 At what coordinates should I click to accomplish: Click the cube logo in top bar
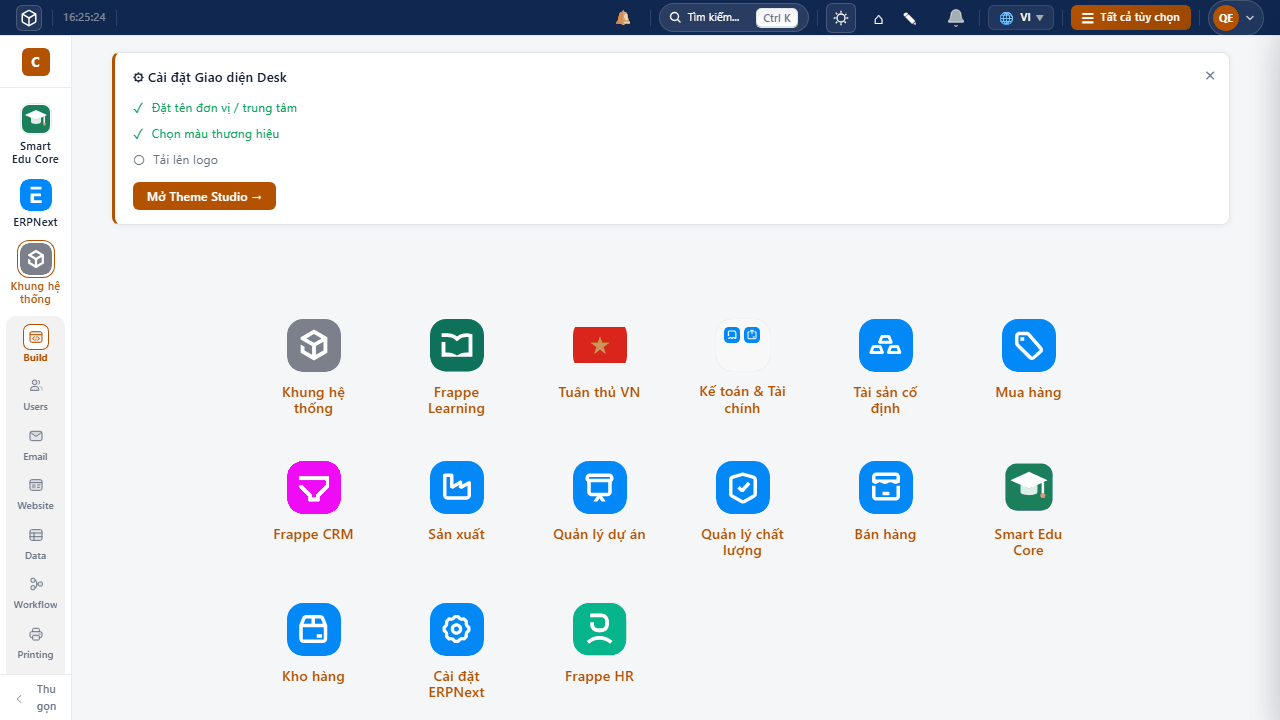(x=29, y=17)
